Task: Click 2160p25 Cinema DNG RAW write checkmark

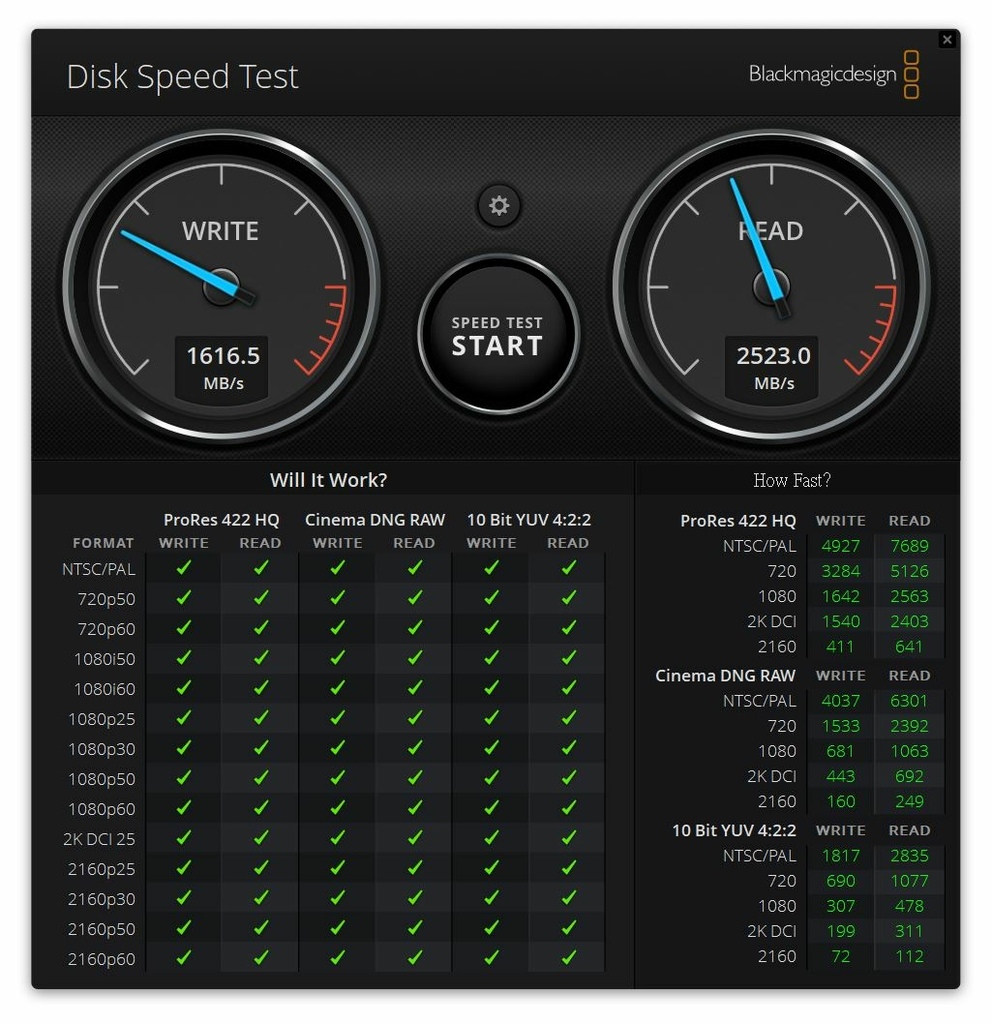Action: (338, 869)
